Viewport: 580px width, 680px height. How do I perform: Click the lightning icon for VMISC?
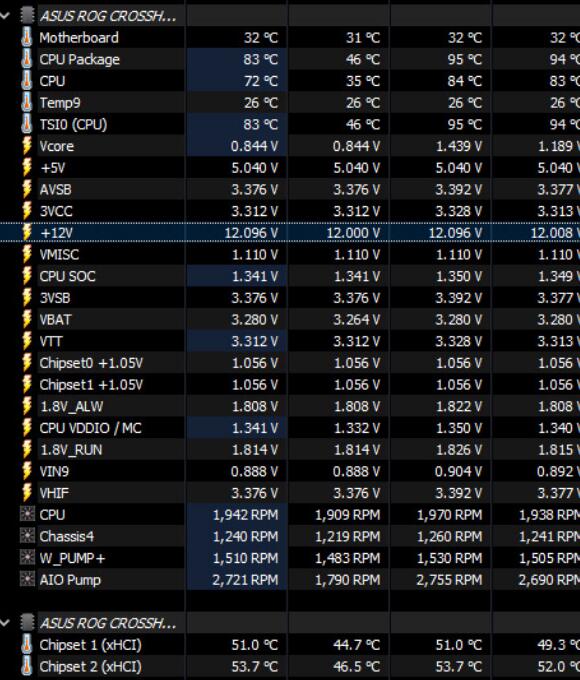click(27, 254)
